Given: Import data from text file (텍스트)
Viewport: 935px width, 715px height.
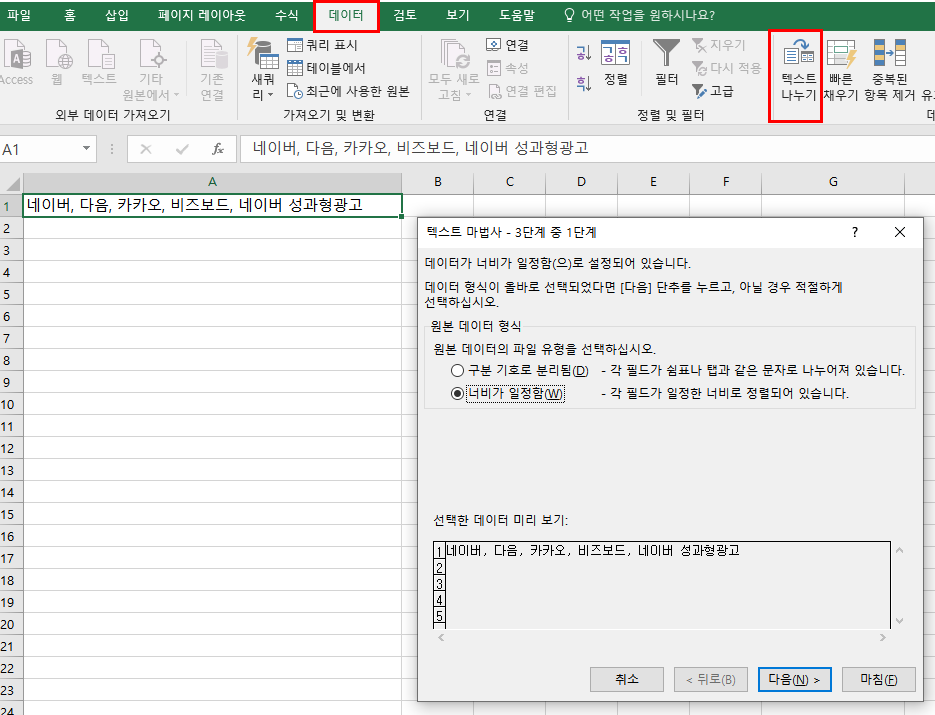Looking at the screenshot, I should click(x=99, y=63).
